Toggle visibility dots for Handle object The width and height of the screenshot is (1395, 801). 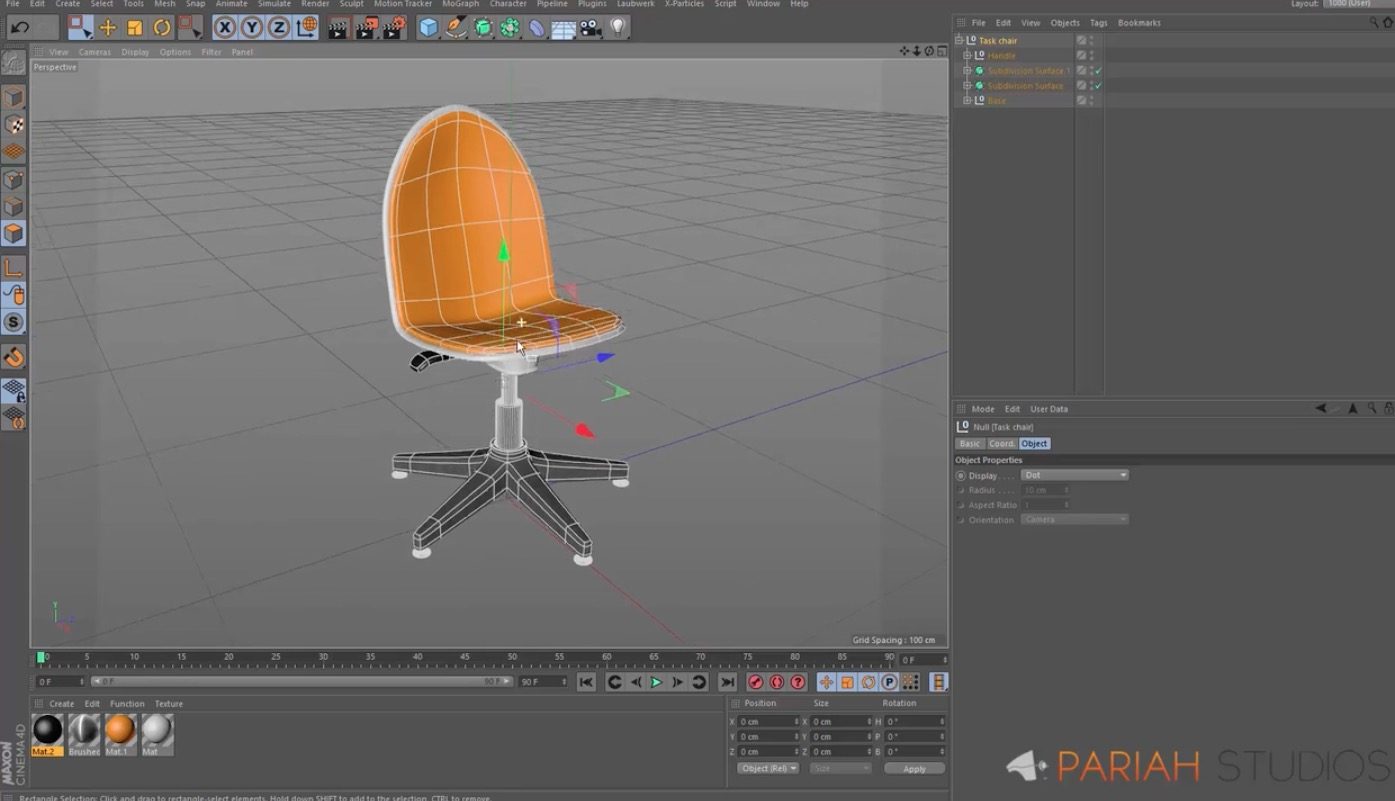click(1091, 56)
